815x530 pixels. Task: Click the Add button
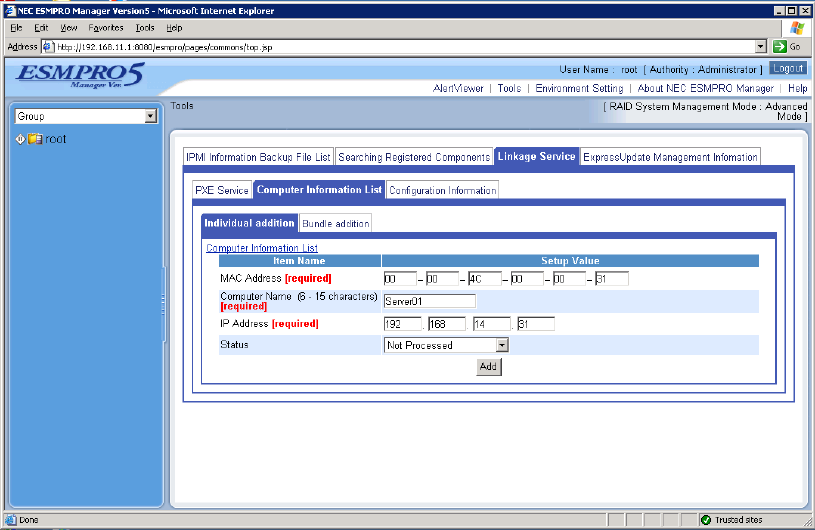click(489, 367)
